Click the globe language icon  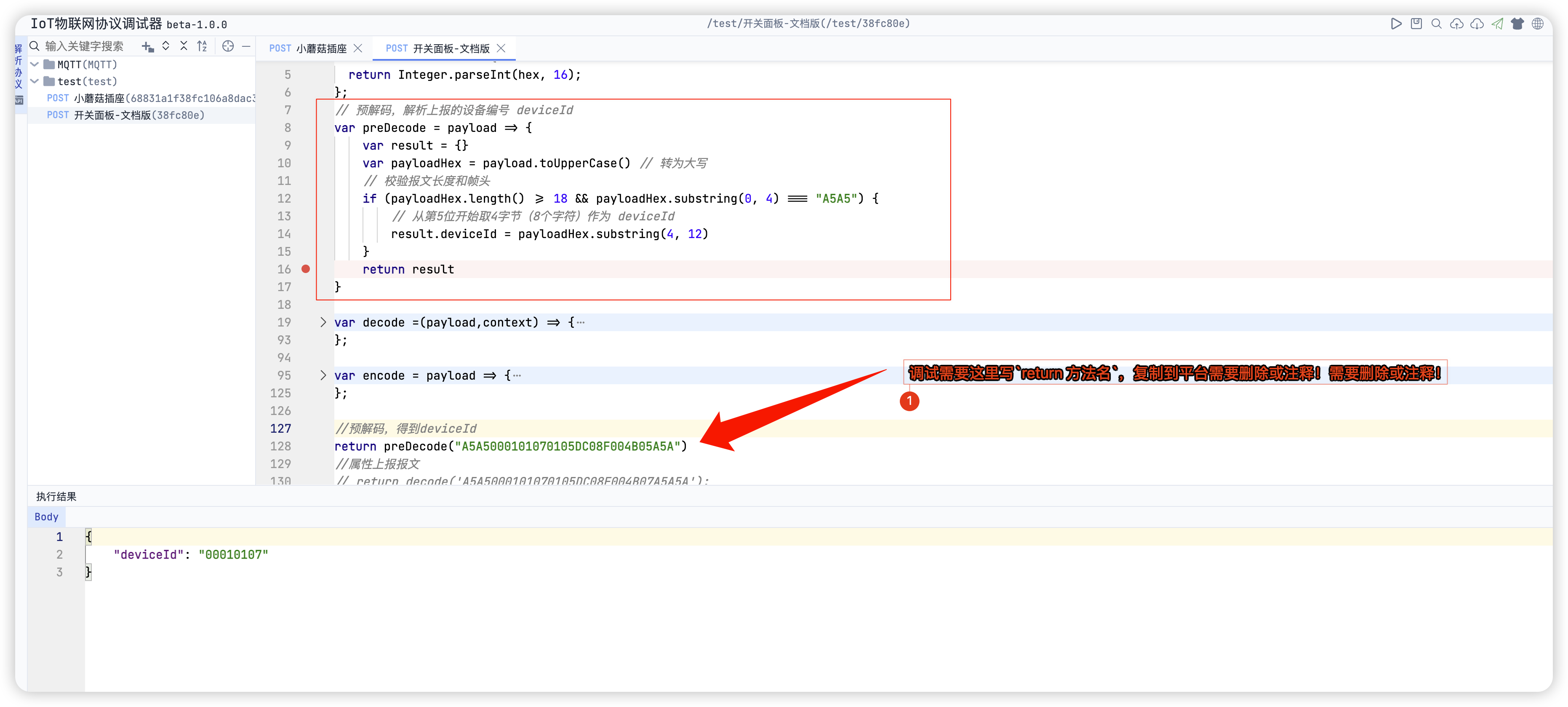1538,24
